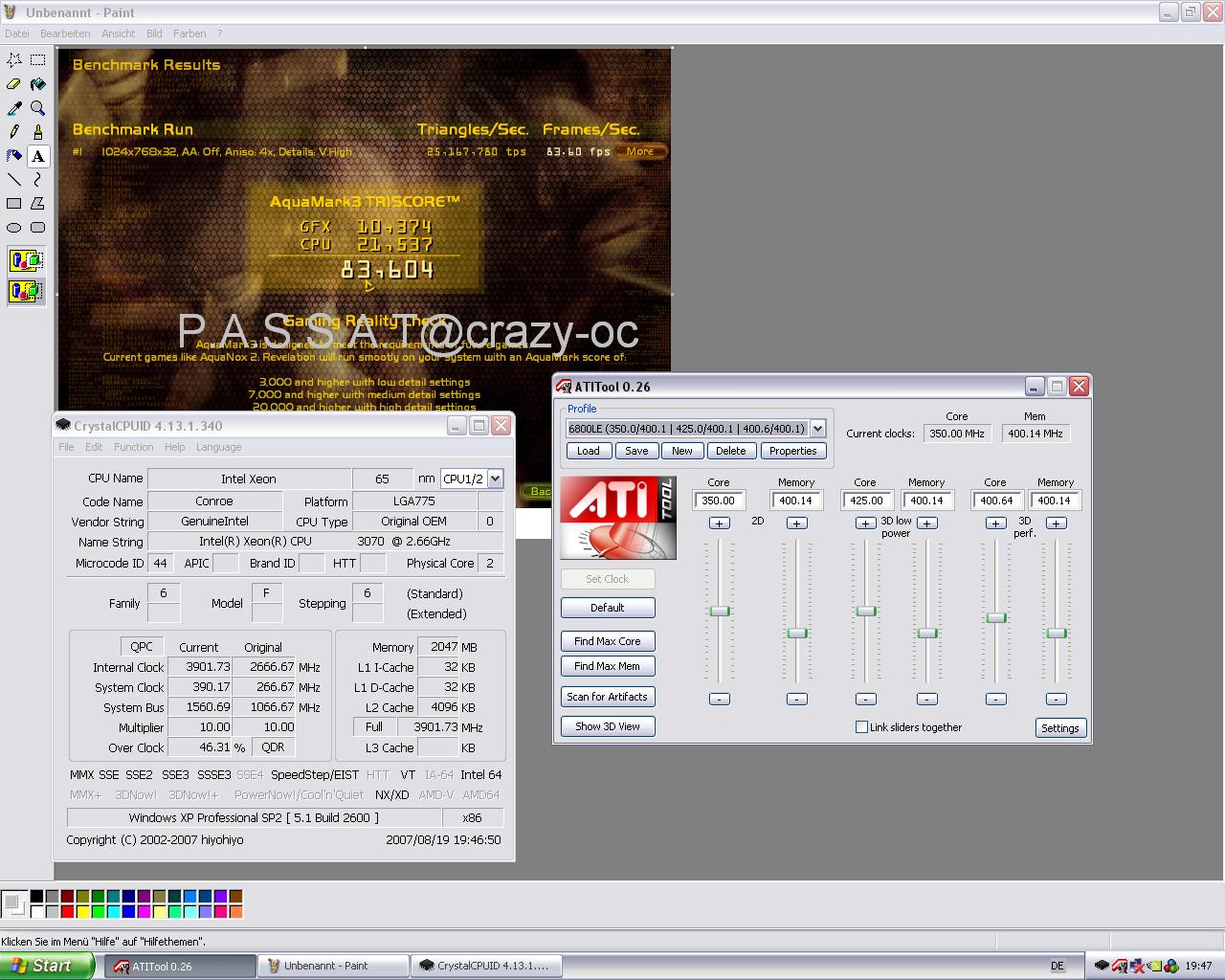The height and width of the screenshot is (980, 1225).
Task: Open ATITool Settings button
Action: pyautogui.click(x=1059, y=728)
